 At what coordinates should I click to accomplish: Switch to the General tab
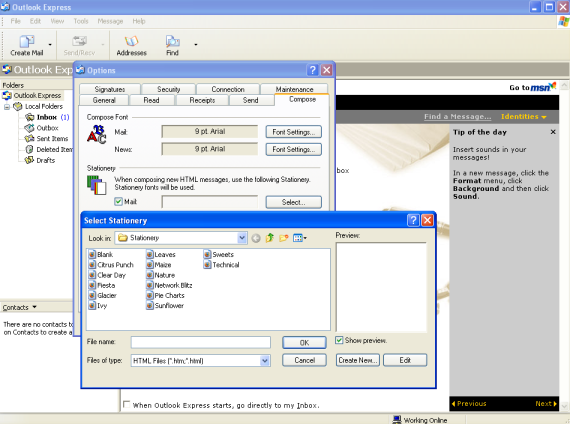[104, 100]
